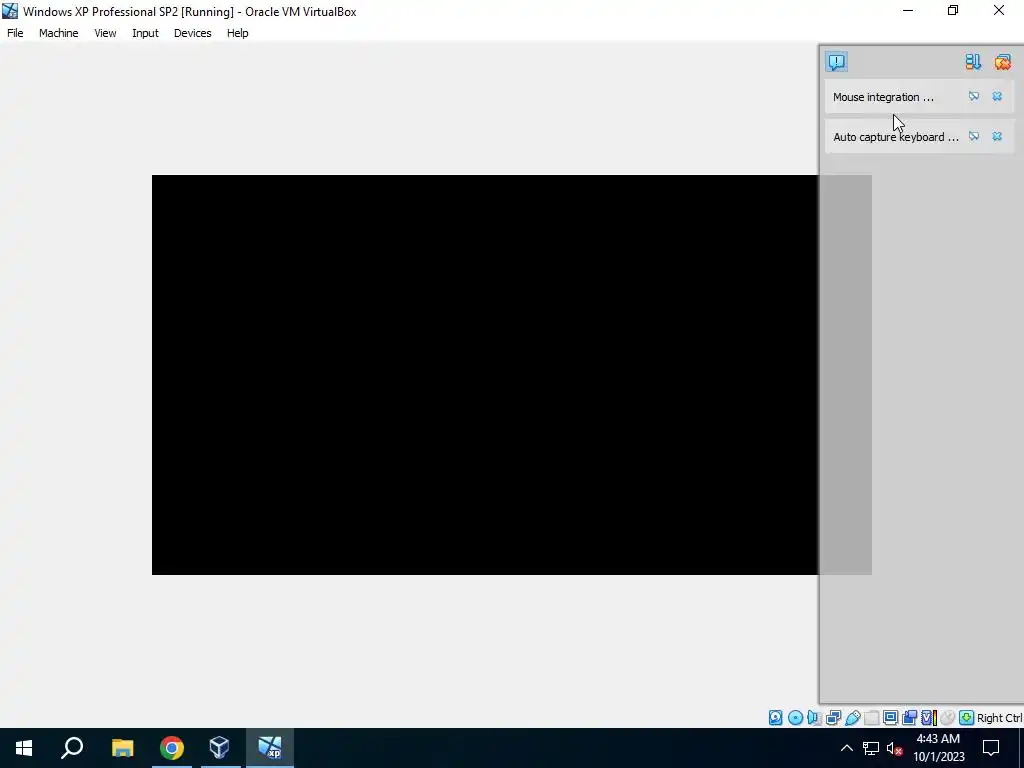The image size is (1024, 768).
Task: Click the USB devices status icon
Action: pyautogui.click(x=852, y=718)
